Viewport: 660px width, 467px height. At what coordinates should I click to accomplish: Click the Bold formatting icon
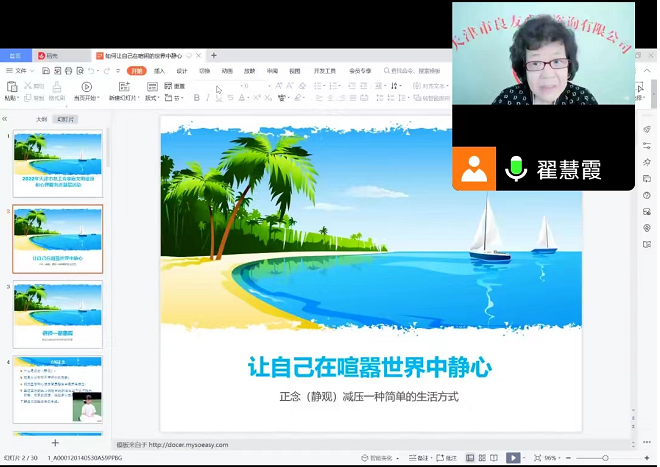coord(195,98)
